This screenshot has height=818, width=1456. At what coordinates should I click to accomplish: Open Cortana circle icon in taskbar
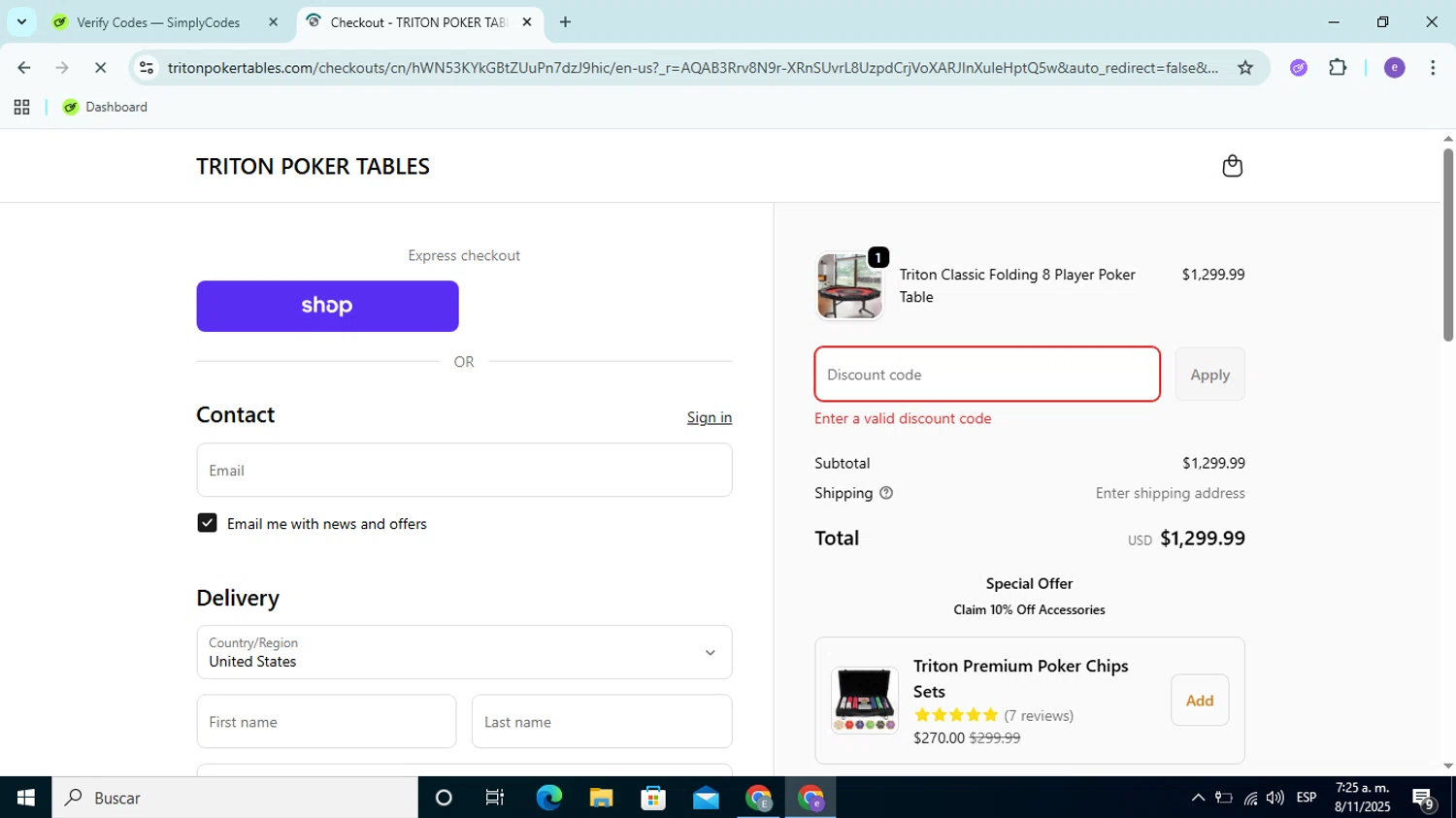444,798
